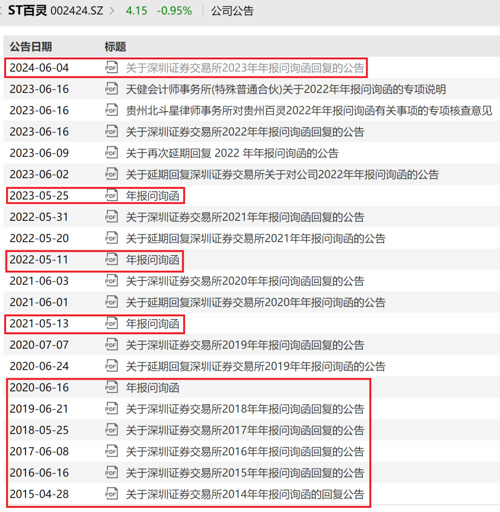Open 关于再次延期回复 2022 年年报问询函的公告

click(232, 153)
